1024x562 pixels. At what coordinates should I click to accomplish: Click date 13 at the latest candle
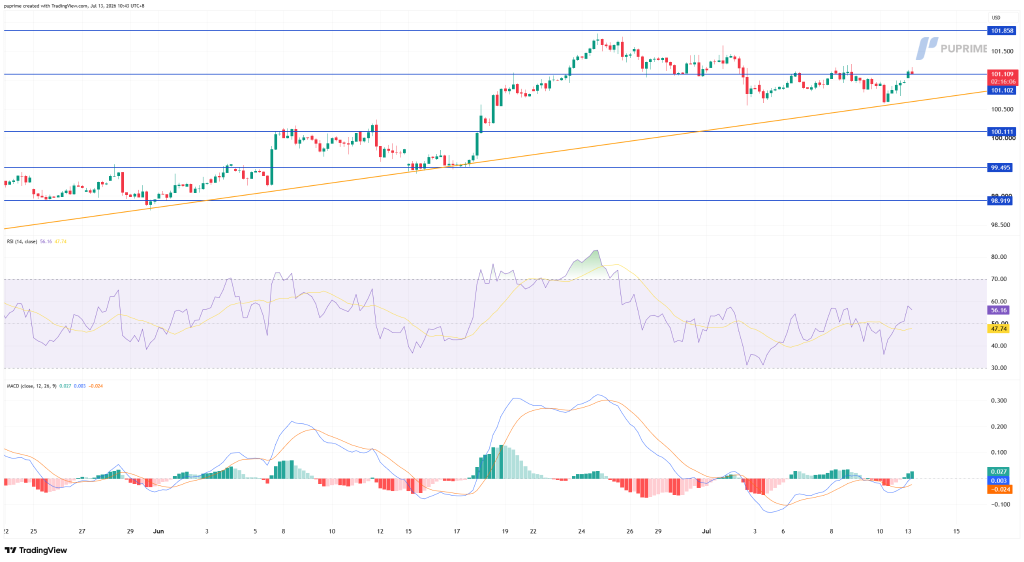(x=908, y=532)
